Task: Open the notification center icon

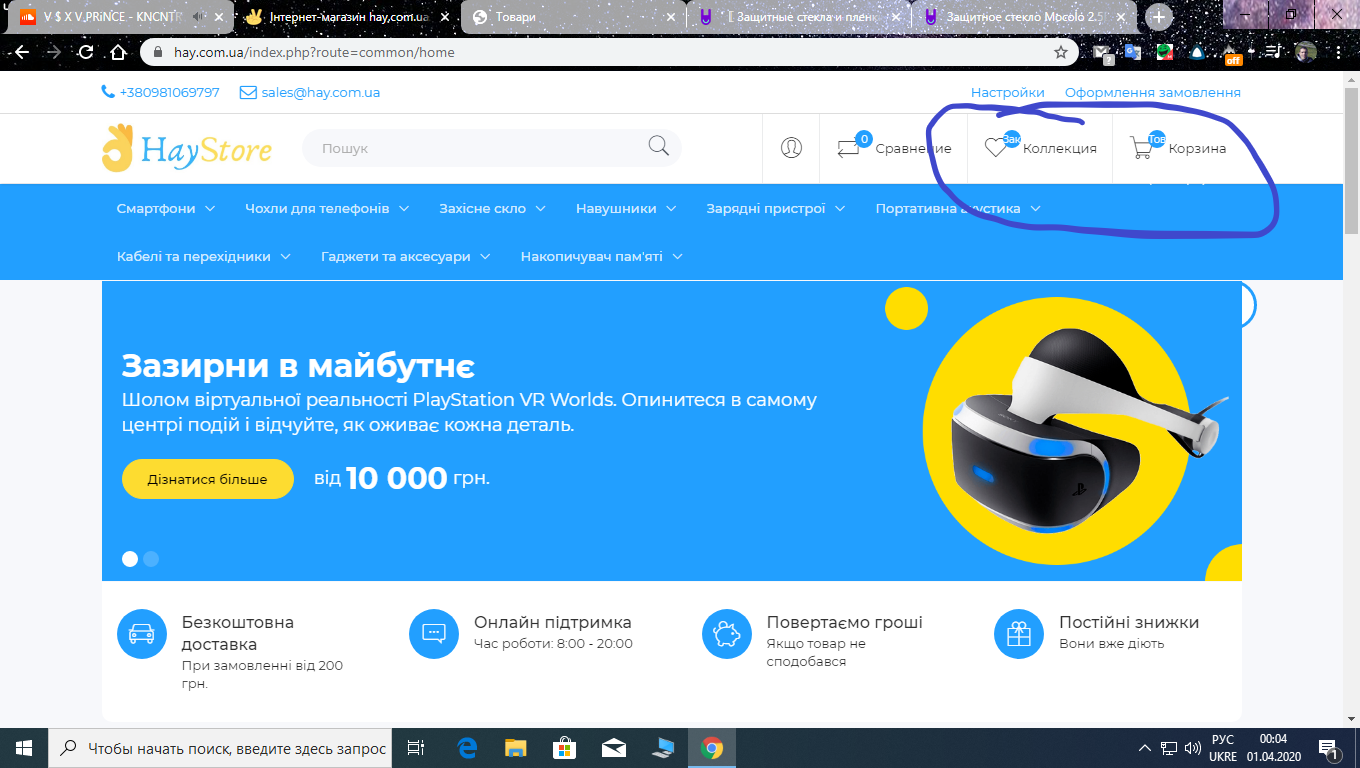Action: pyautogui.click(x=1330, y=747)
